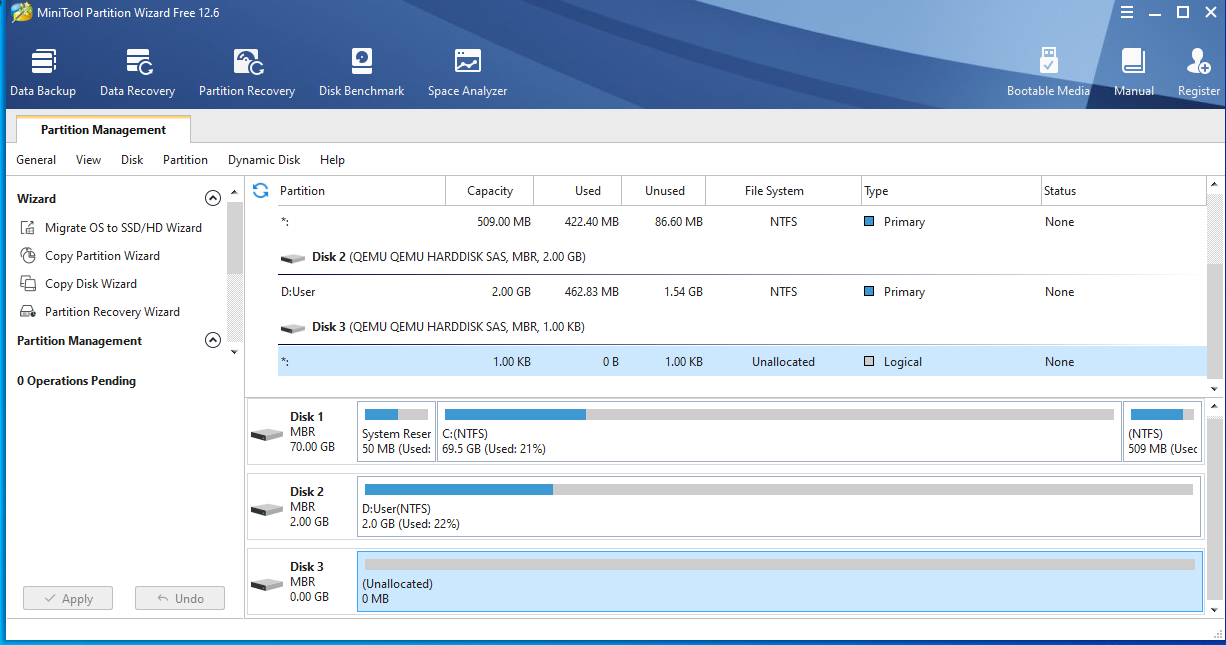Click the Undo button
Screen dimensions: 1226x645
point(180,598)
